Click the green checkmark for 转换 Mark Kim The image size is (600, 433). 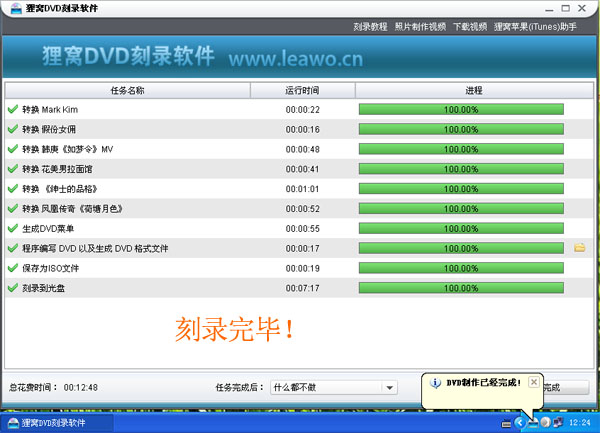click(13, 109)
